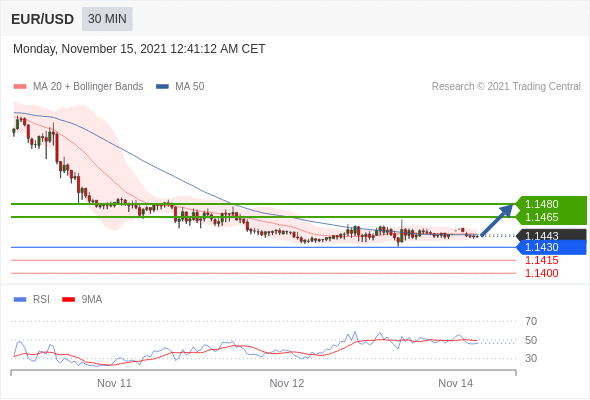This screenshot has width=590, height=400.
Task: Click the red 1.1415 support label
Action: click(x=541, y=260)
